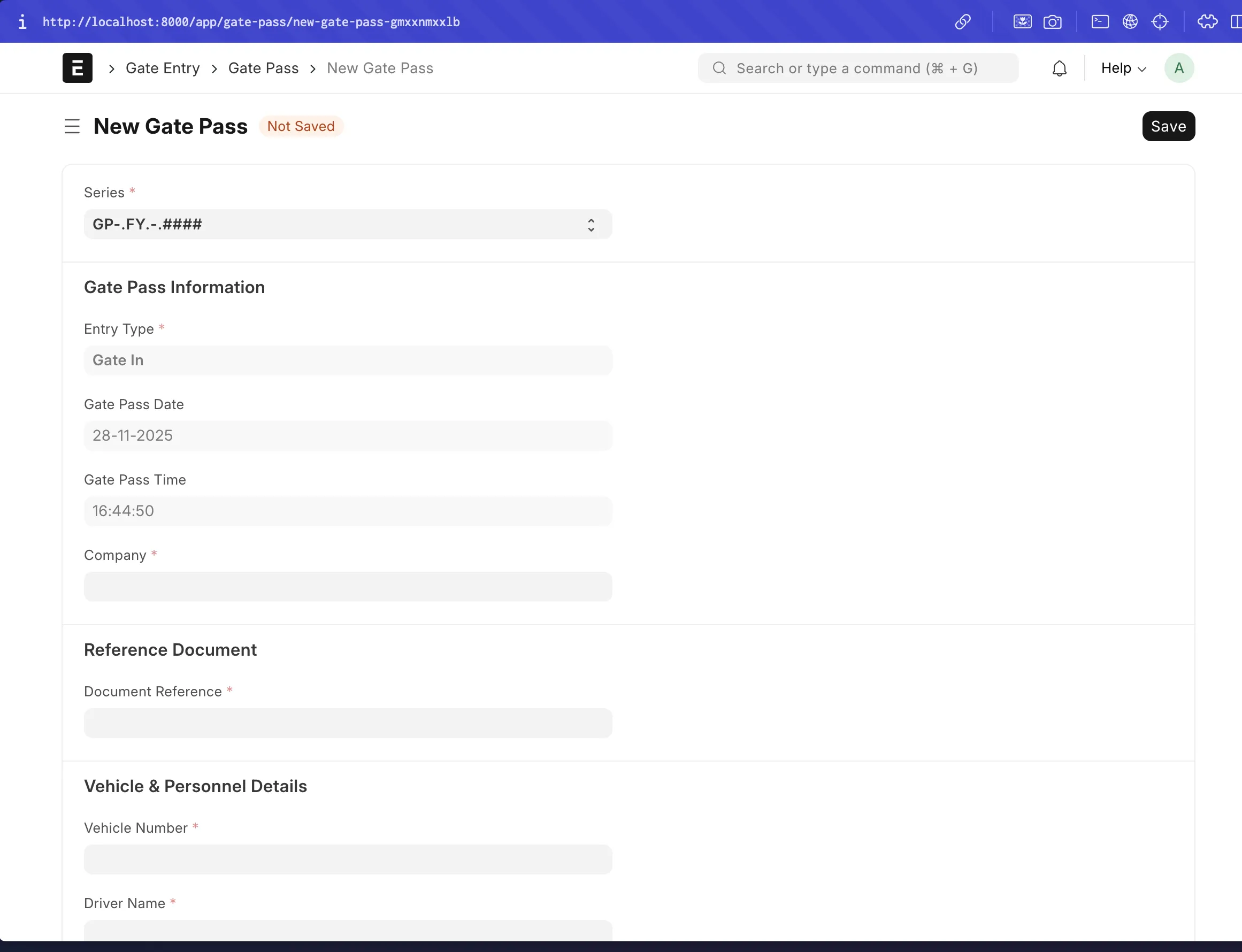Open the user avatar A menu

(x=1178, y=68)
